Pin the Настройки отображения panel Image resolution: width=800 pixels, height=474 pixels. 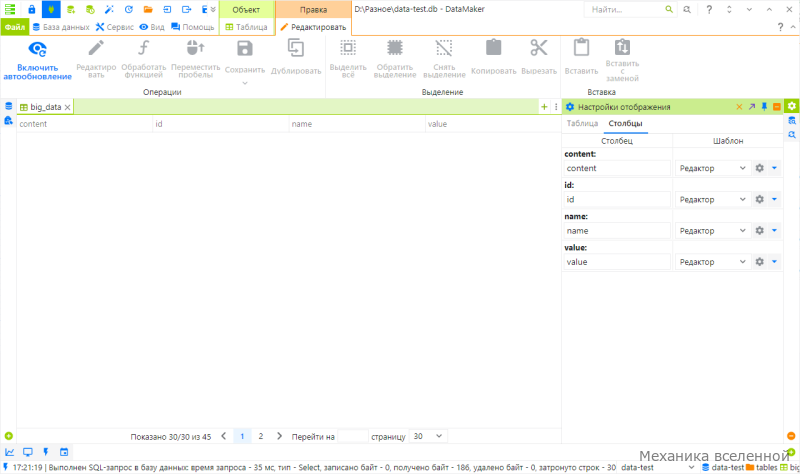coord(764,107)
